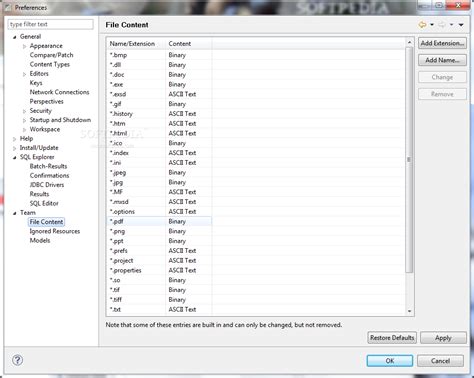Screen dimensions: 474x378
Task: Select Models under Team
Action: click(x=40, y=240)
